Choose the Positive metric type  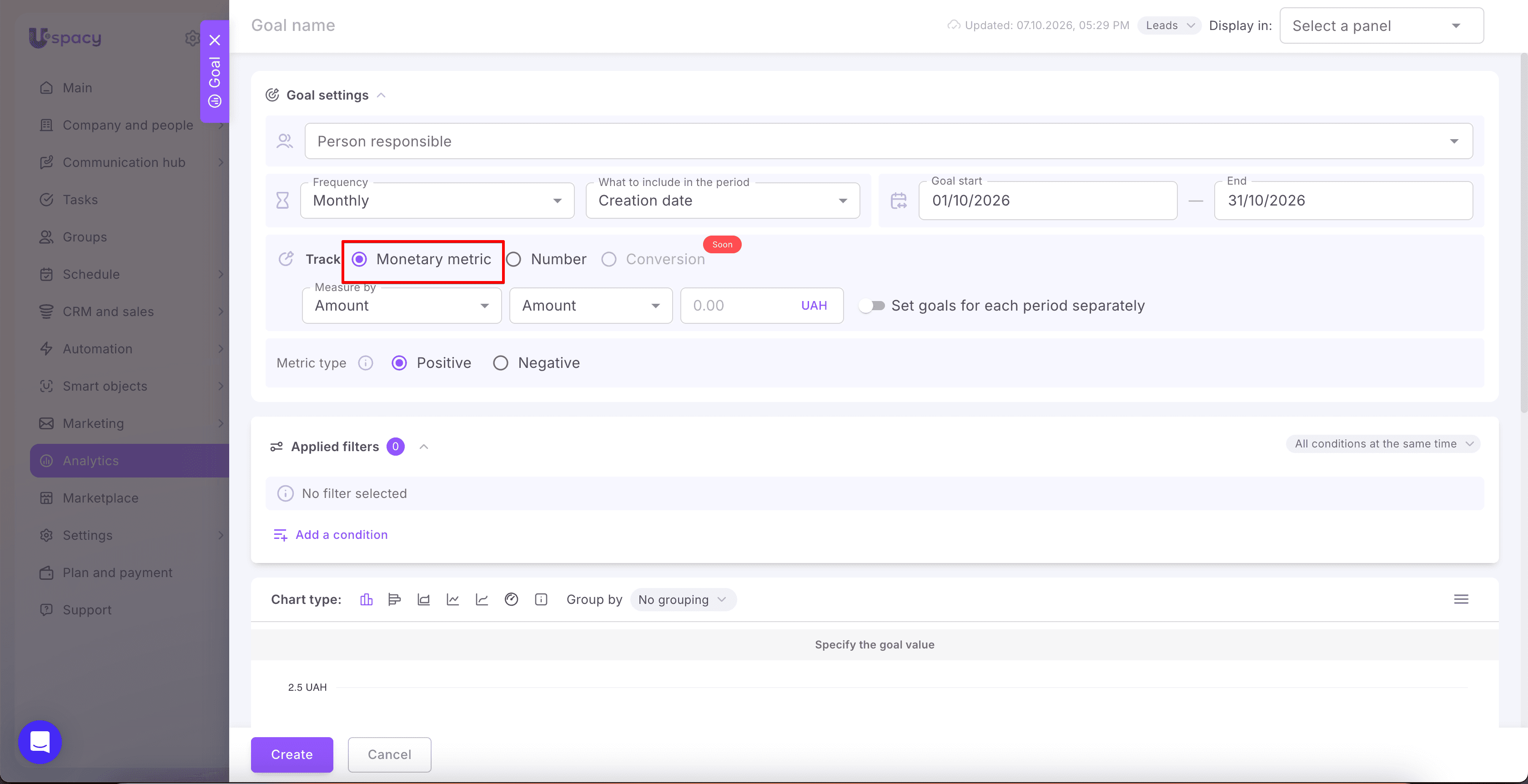[399, 363]
